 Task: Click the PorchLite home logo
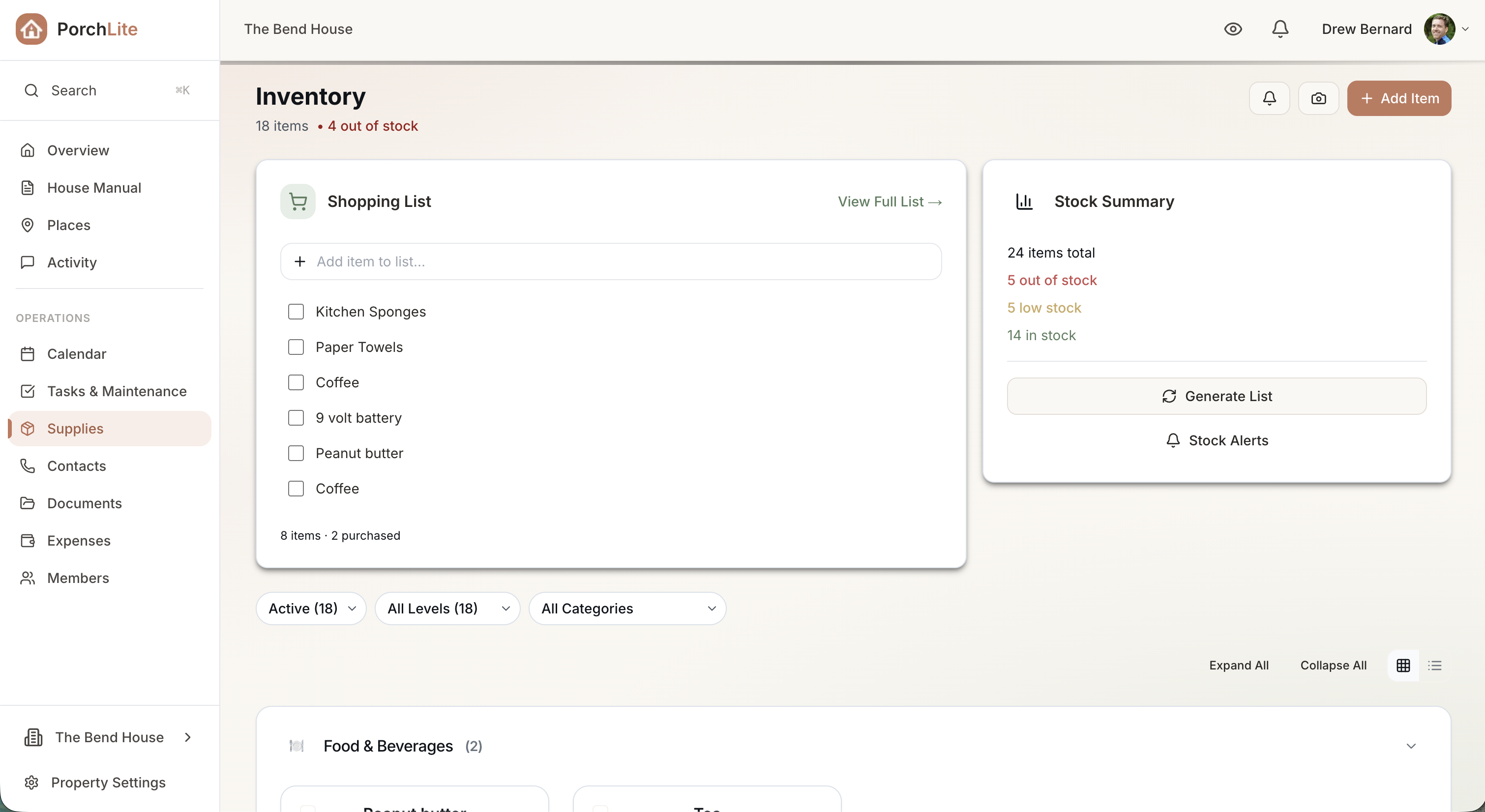[x=31, y=29]
